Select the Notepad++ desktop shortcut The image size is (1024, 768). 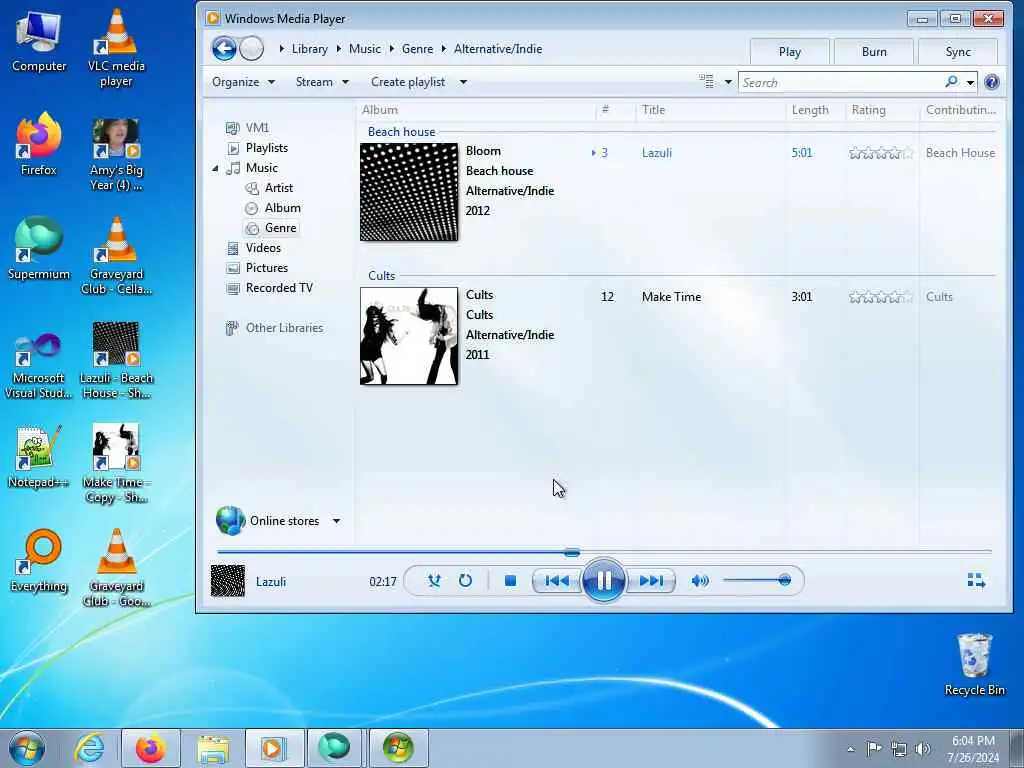tap(38, 457)
